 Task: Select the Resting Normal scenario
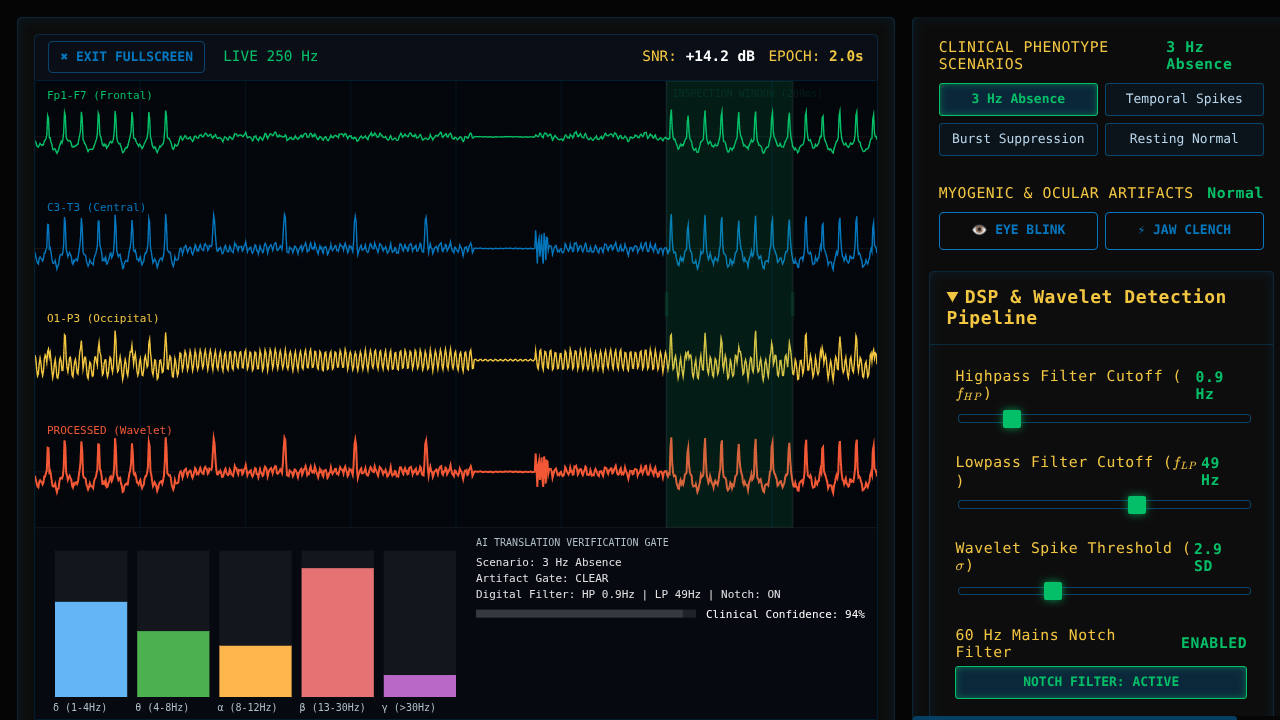[x=1184, y=139]
